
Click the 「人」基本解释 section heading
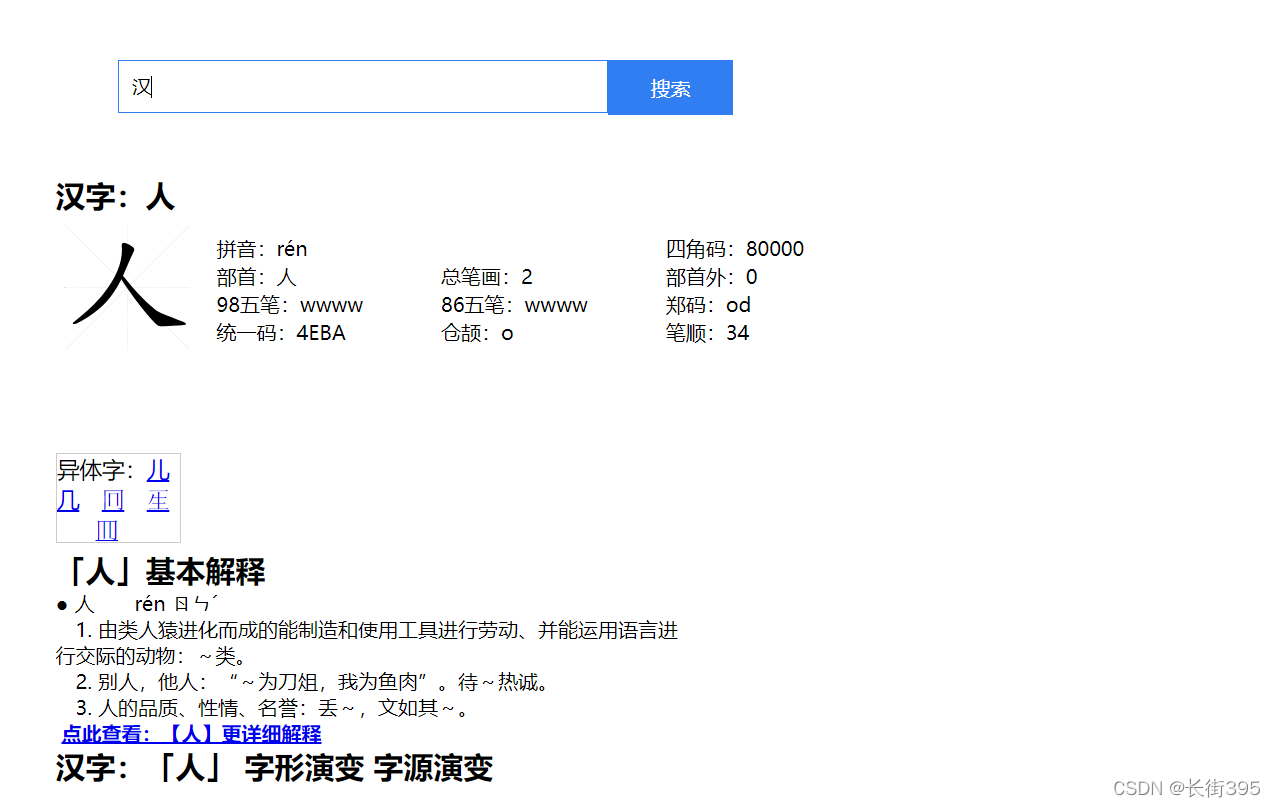(161, 572)
